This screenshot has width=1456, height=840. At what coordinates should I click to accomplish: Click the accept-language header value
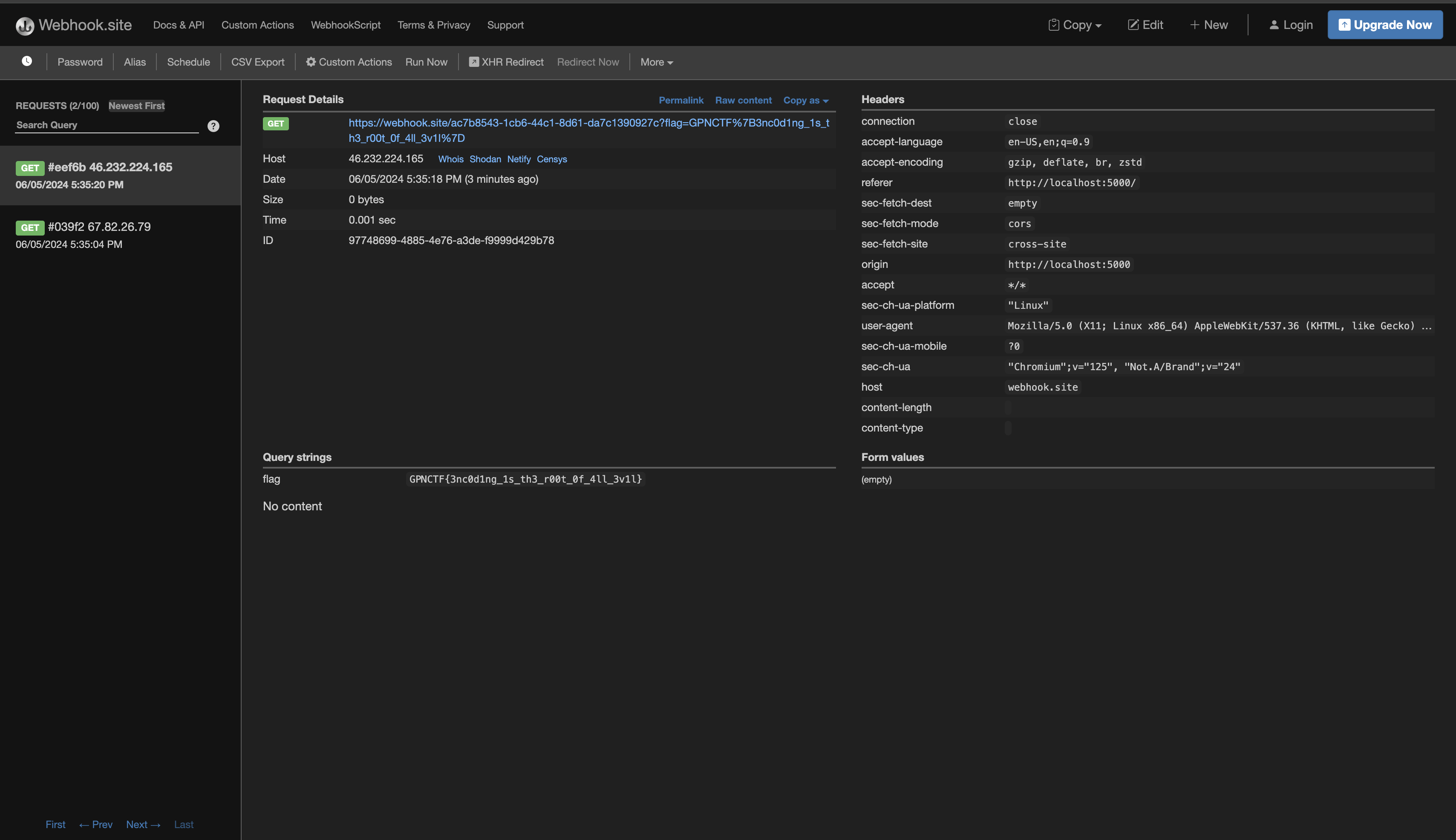[x=1048, y=142]
